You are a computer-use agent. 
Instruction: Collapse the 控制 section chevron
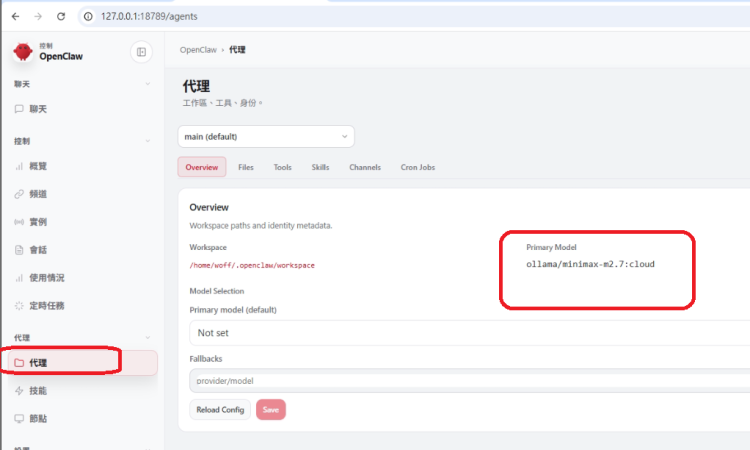tap(148, 141)
